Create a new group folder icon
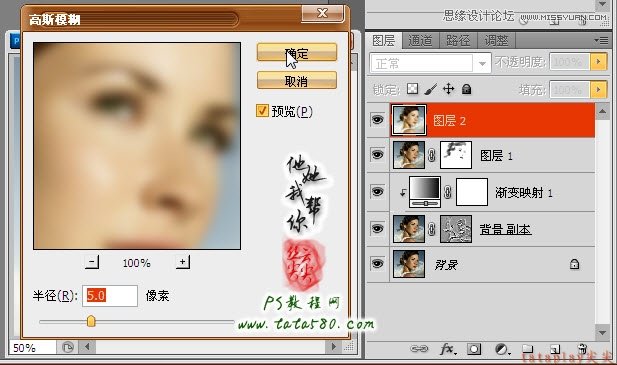617x365 pixels. [x=528, y=348]
